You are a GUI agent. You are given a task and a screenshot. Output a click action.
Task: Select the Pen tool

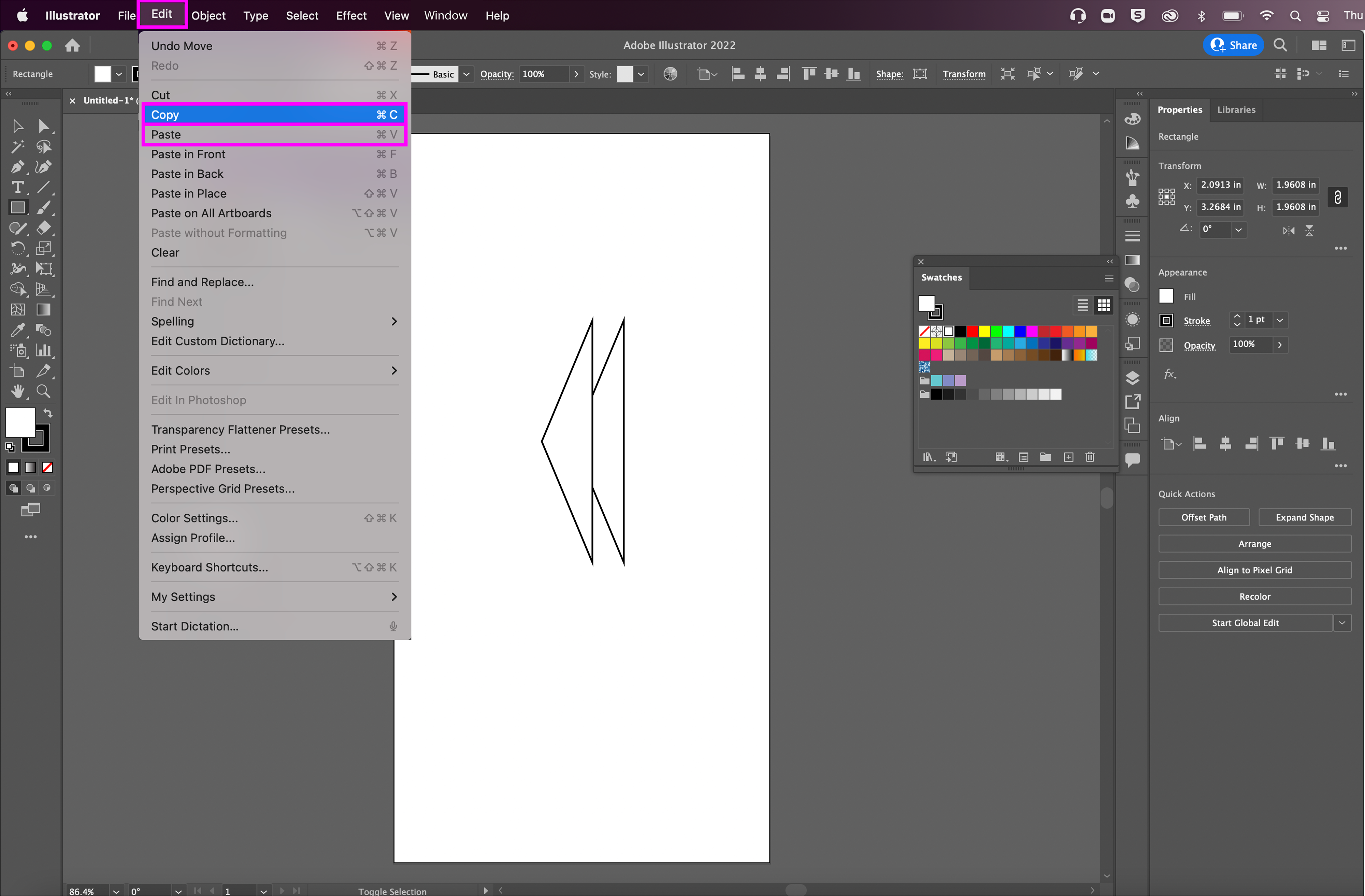[17, 167]
